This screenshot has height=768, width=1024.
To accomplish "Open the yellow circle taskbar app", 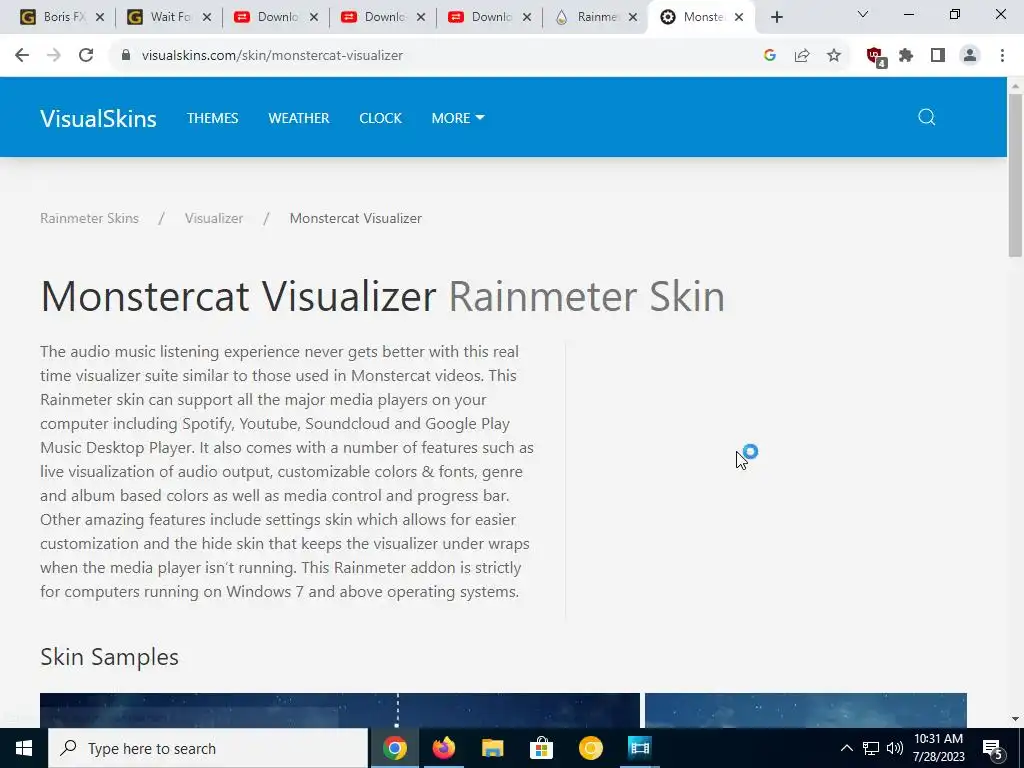I will [x=590, y=748].
